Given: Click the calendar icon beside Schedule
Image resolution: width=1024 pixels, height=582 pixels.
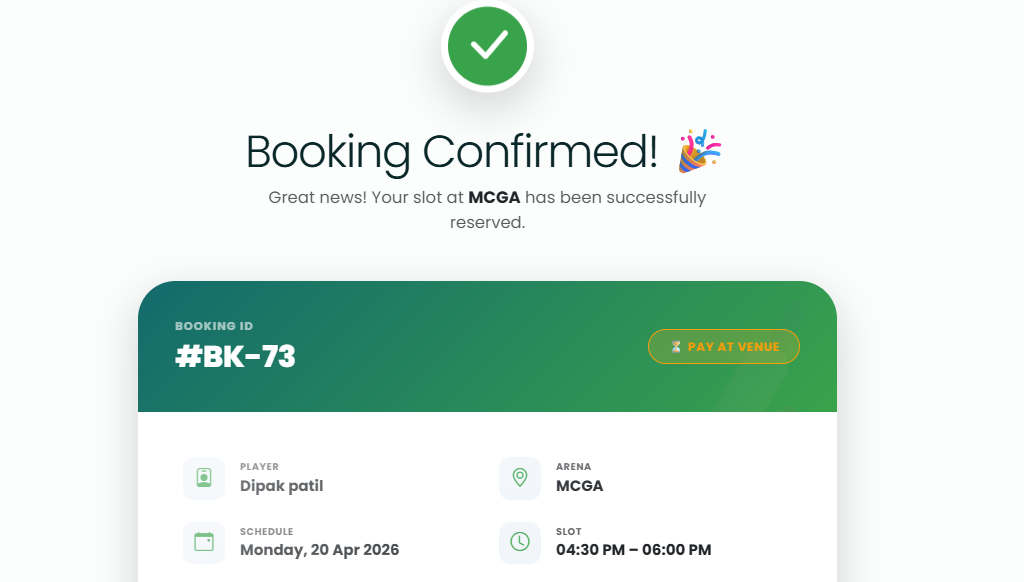Looking at the screenshot, I should click(203, 543).
